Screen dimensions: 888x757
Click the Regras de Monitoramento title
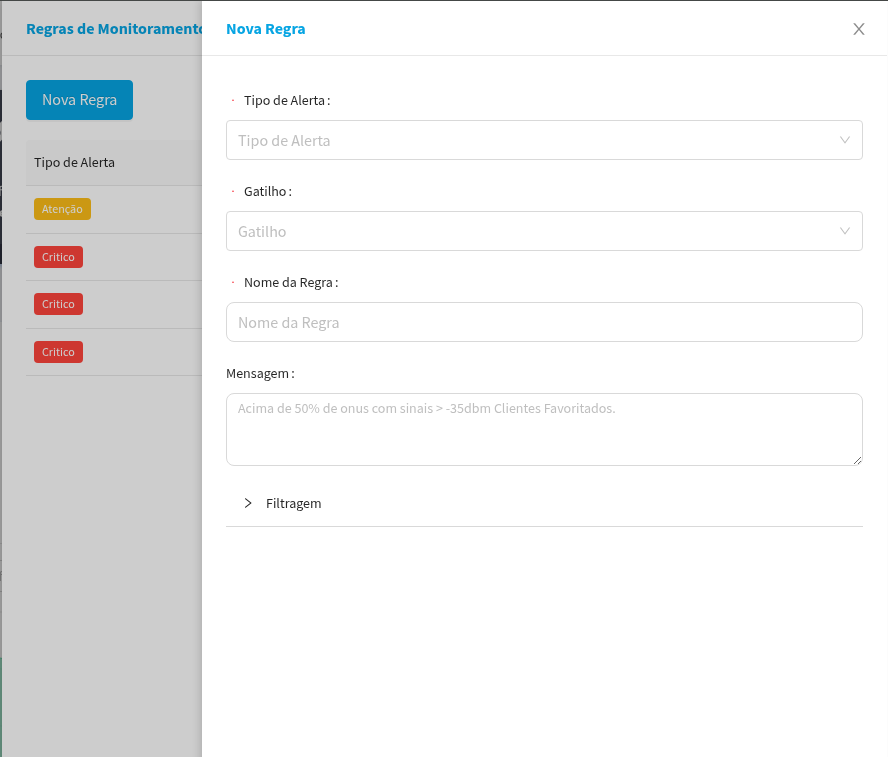tap(114, 29)
